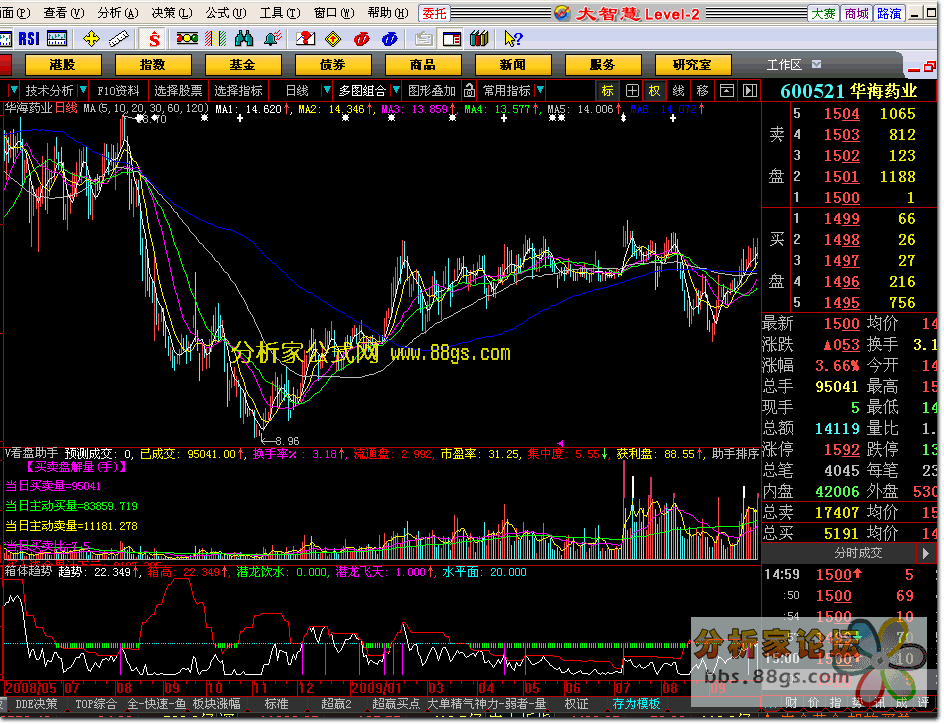
Task: Click the chart question mark icon
Action: tap(305, 39)
